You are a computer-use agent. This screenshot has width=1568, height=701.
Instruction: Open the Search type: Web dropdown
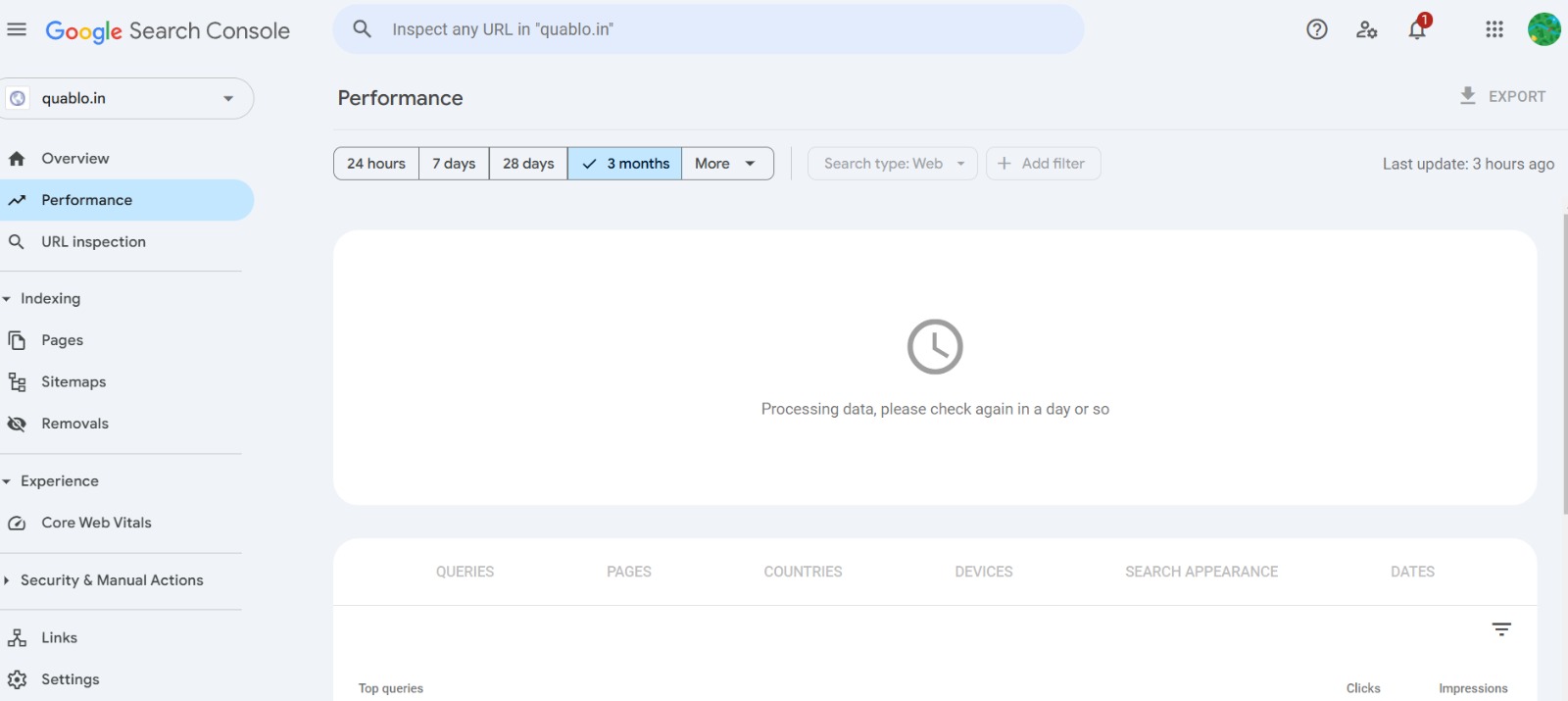pyautogui.click(x=893, y=164)
